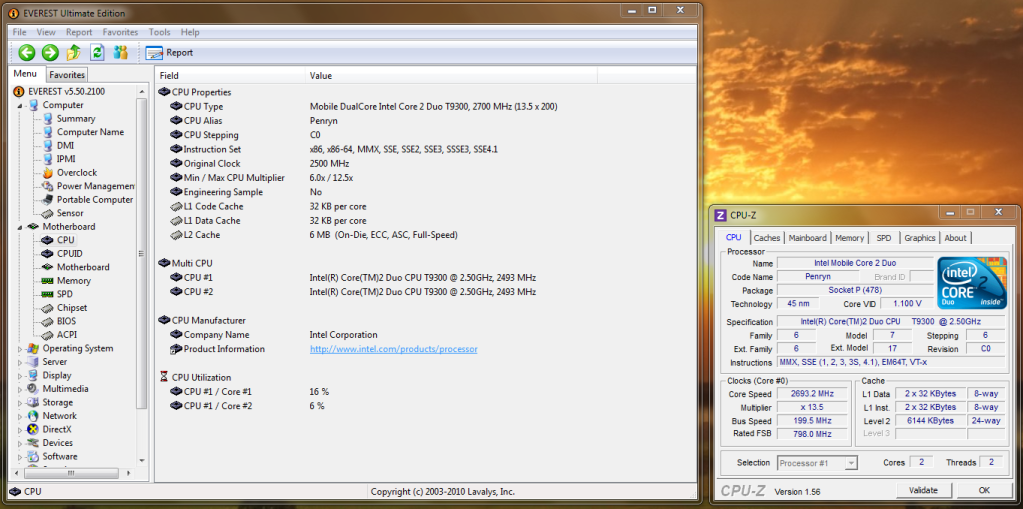The height and width of the screenshot is (509, 1023).
Task: Select the SPD tree item
Action: (65, 294)
